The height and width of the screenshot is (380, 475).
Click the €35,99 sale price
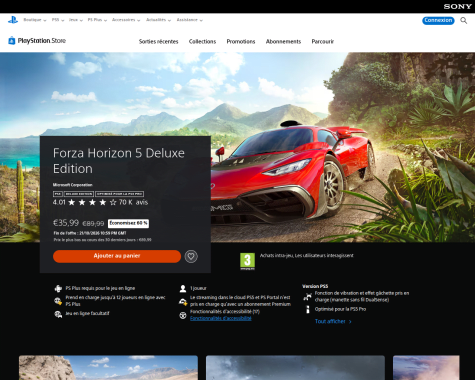66,223
